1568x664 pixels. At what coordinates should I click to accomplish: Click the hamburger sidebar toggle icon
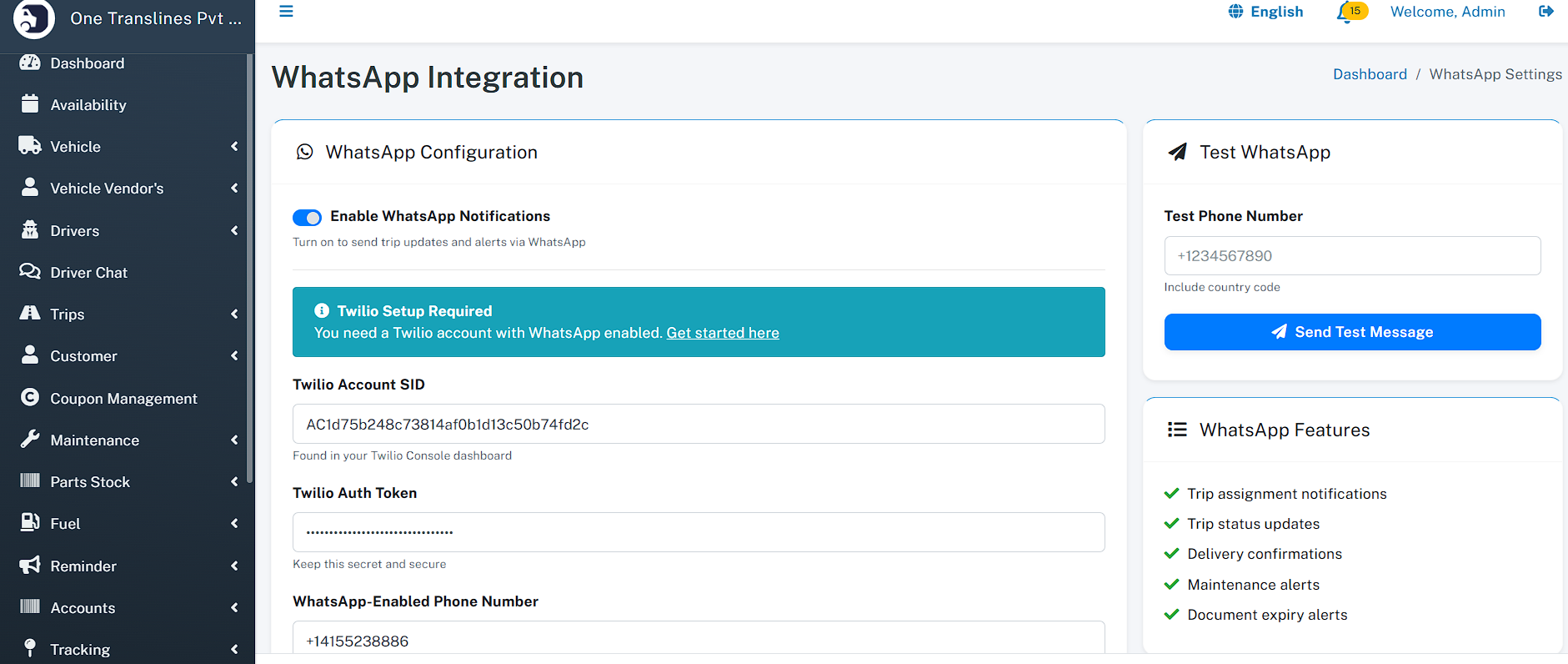(286, 12)
